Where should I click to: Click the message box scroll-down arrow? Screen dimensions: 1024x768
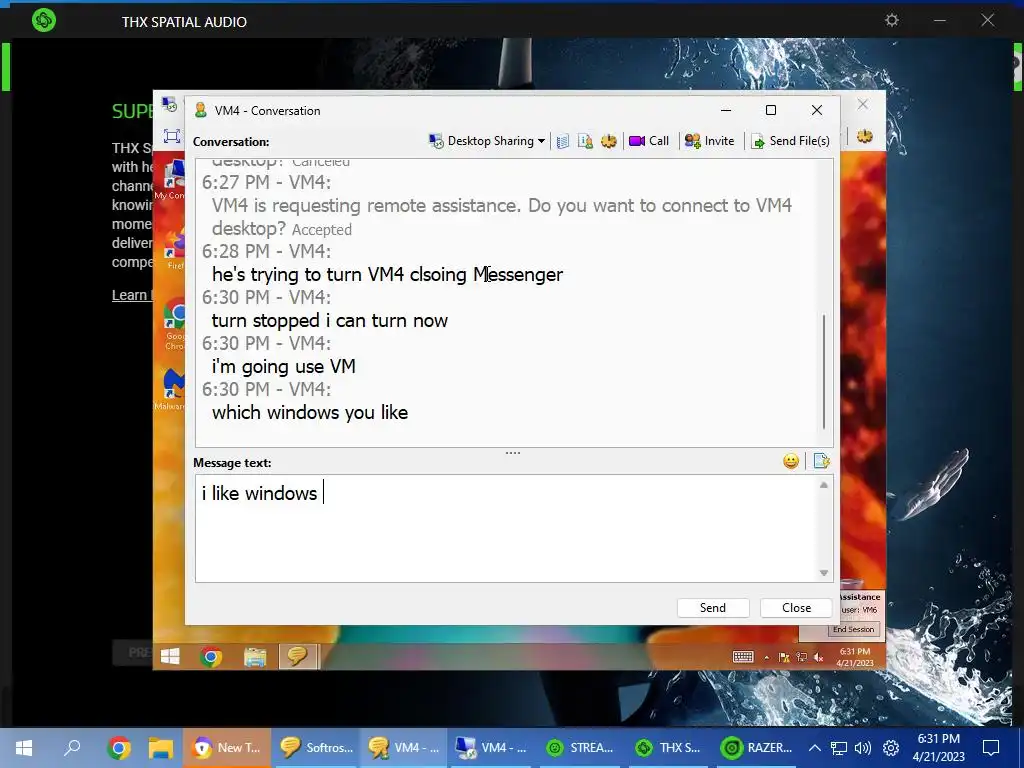pos(824,573)
